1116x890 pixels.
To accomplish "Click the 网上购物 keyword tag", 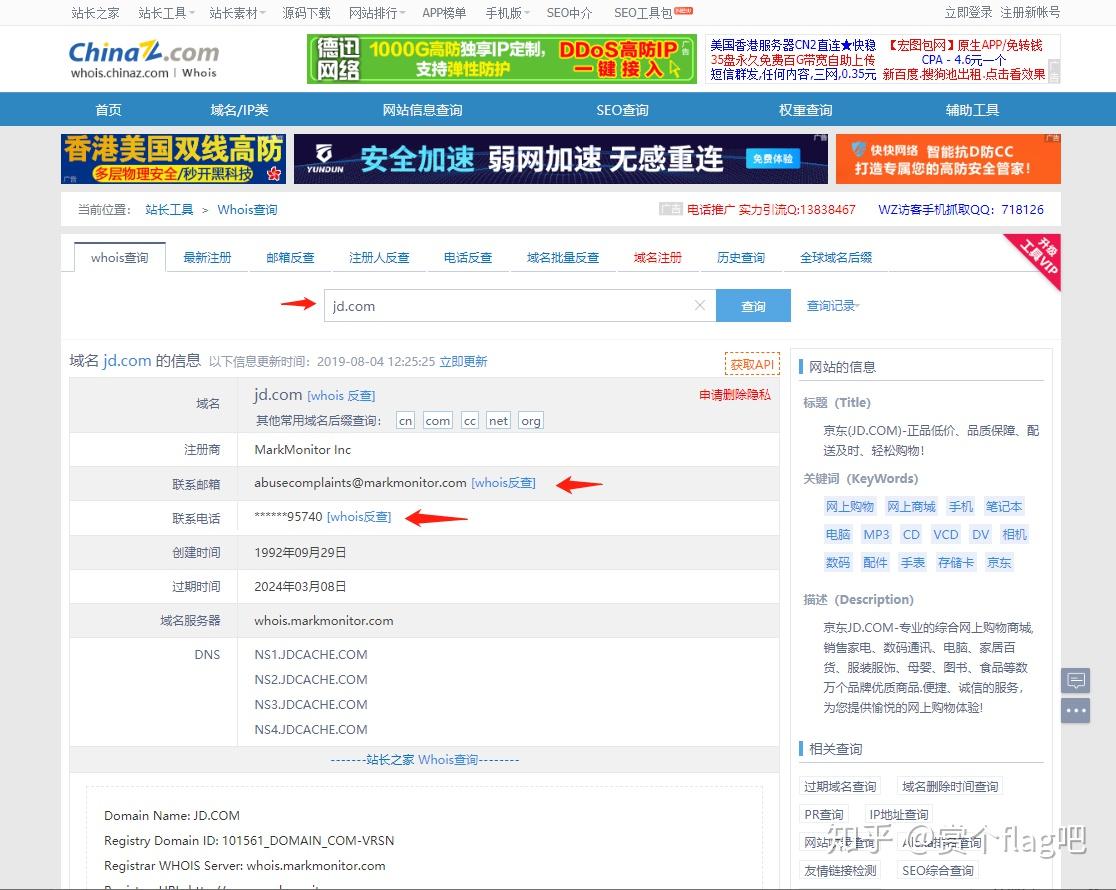I will tap(849, 506).
